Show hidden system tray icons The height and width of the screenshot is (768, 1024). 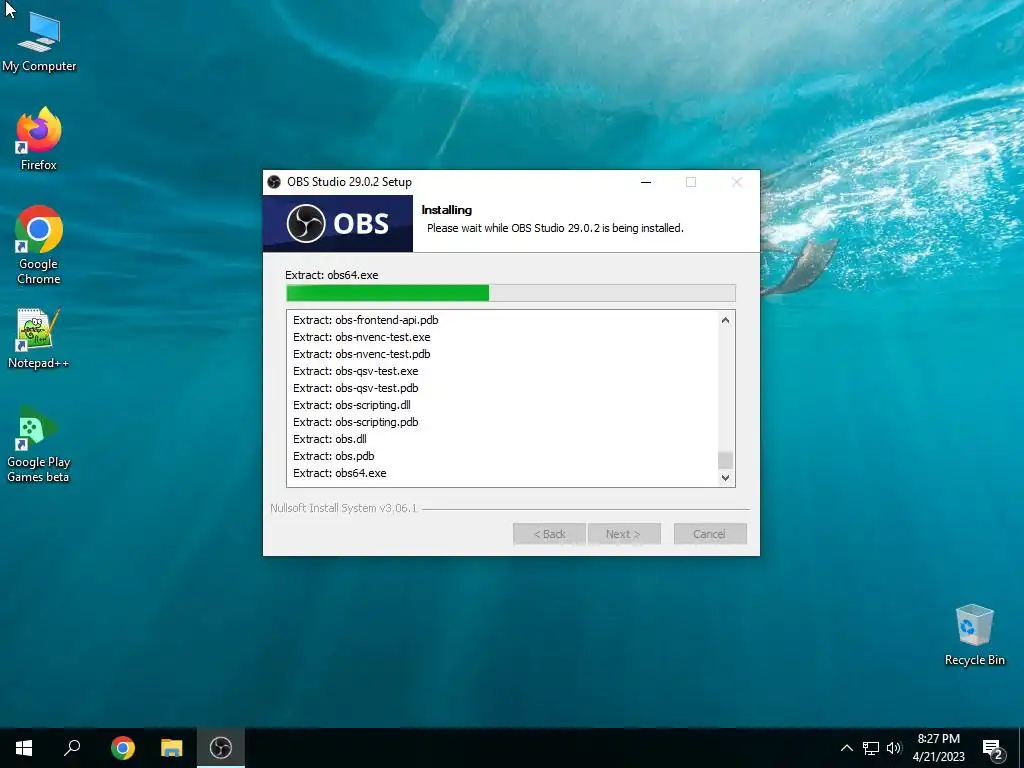(x=846, y=748)
